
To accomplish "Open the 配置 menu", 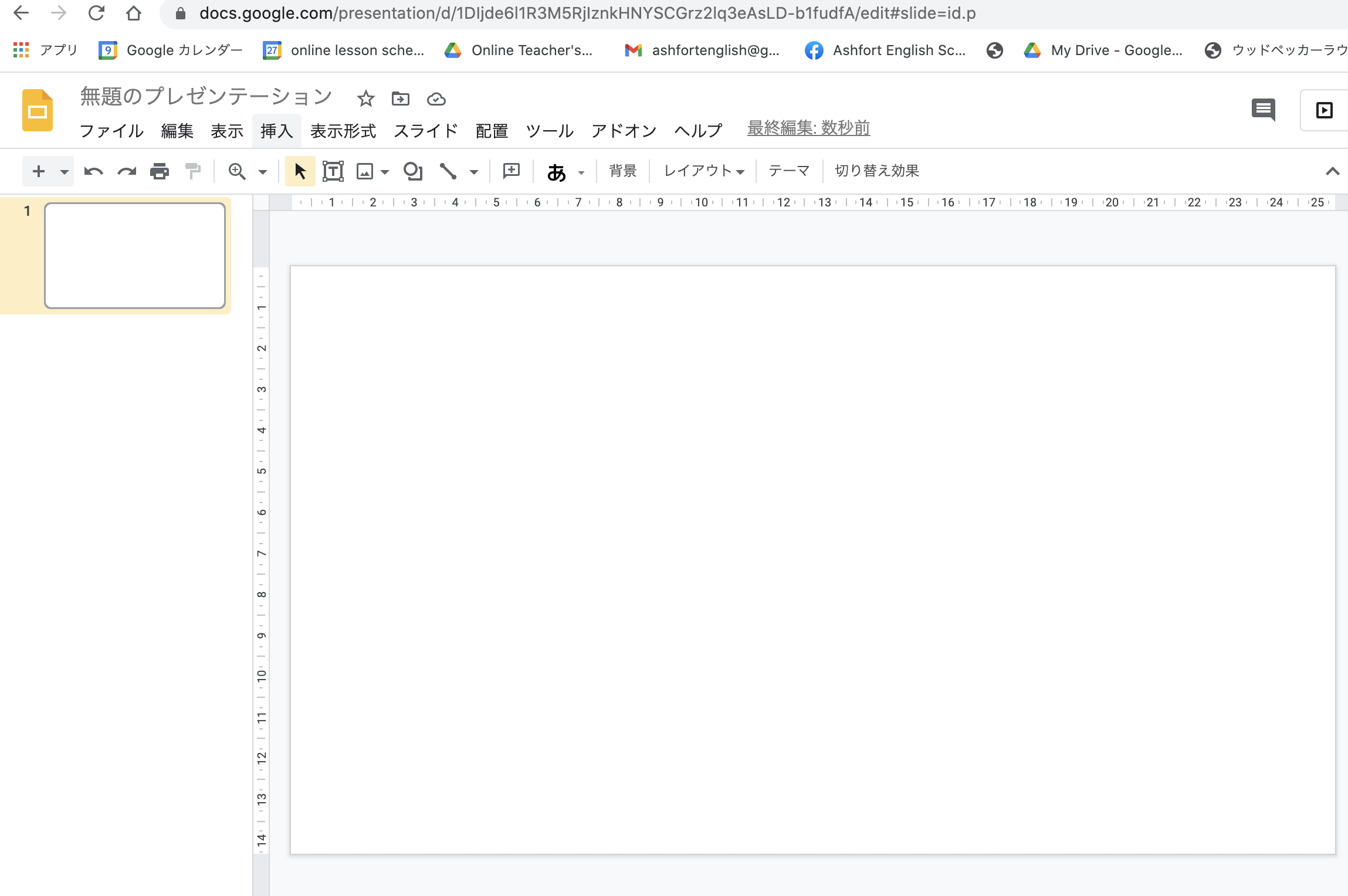I will tap(492, 131).
